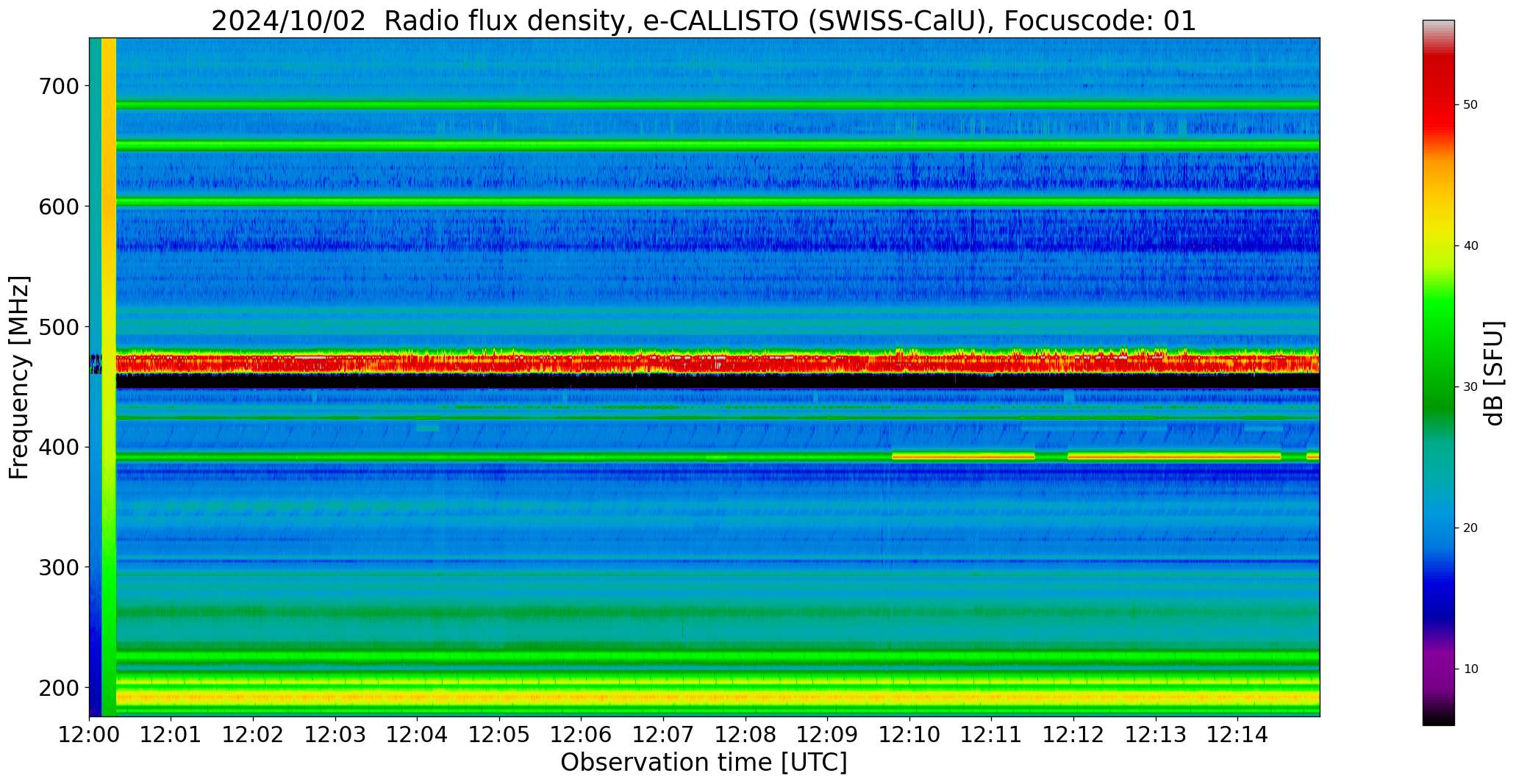1516x784 pixels.
Task: Click the 600 frequency tick label
Action: click(58, 207)
